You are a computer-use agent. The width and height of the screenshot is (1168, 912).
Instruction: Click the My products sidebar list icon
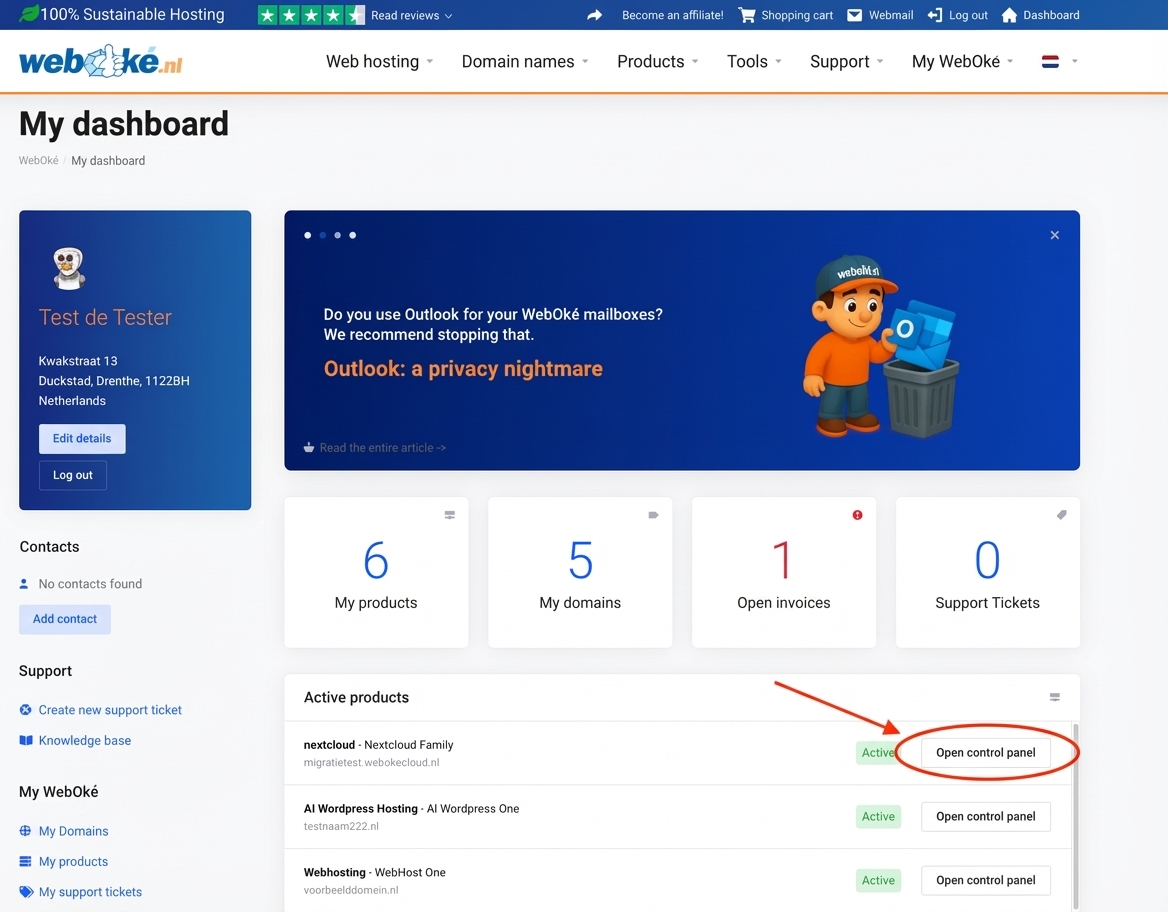click(25, 861)
